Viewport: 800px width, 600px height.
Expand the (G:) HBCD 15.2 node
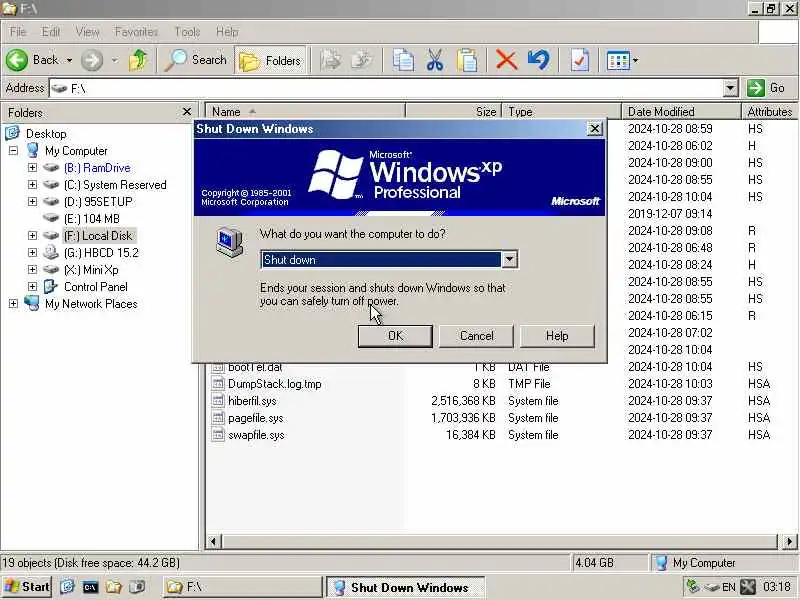click(x=32, y=253)
